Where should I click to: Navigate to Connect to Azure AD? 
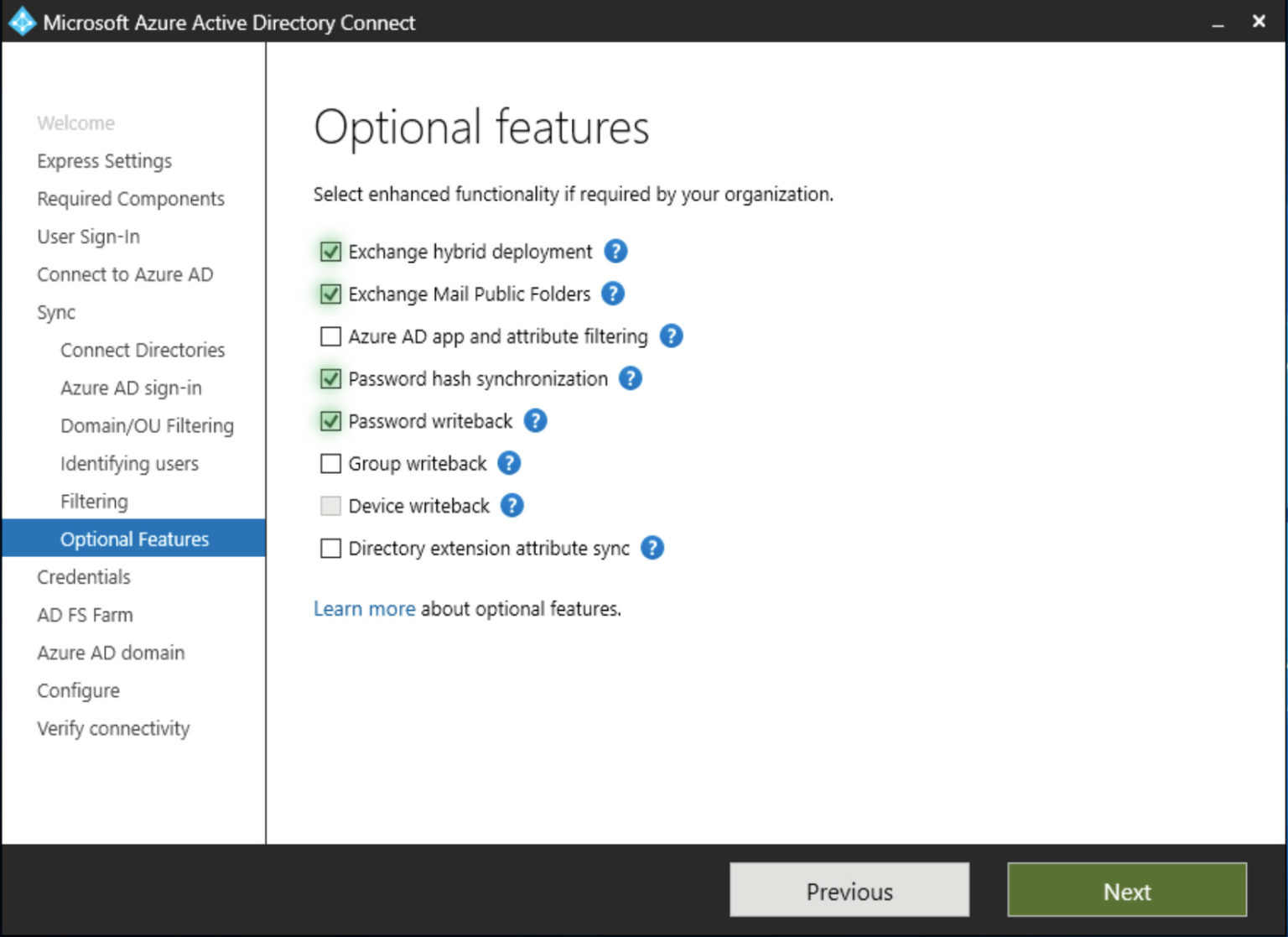(x=125, y=274)
